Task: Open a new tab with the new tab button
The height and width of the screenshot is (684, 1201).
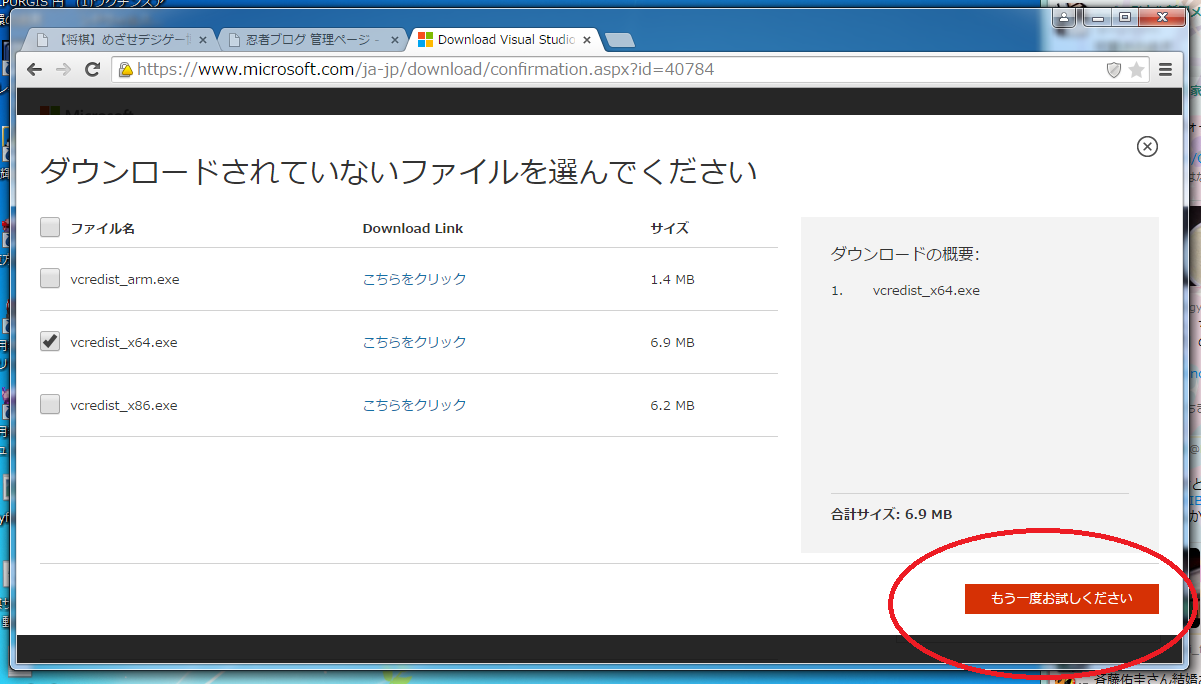Action: coord(619,40)
